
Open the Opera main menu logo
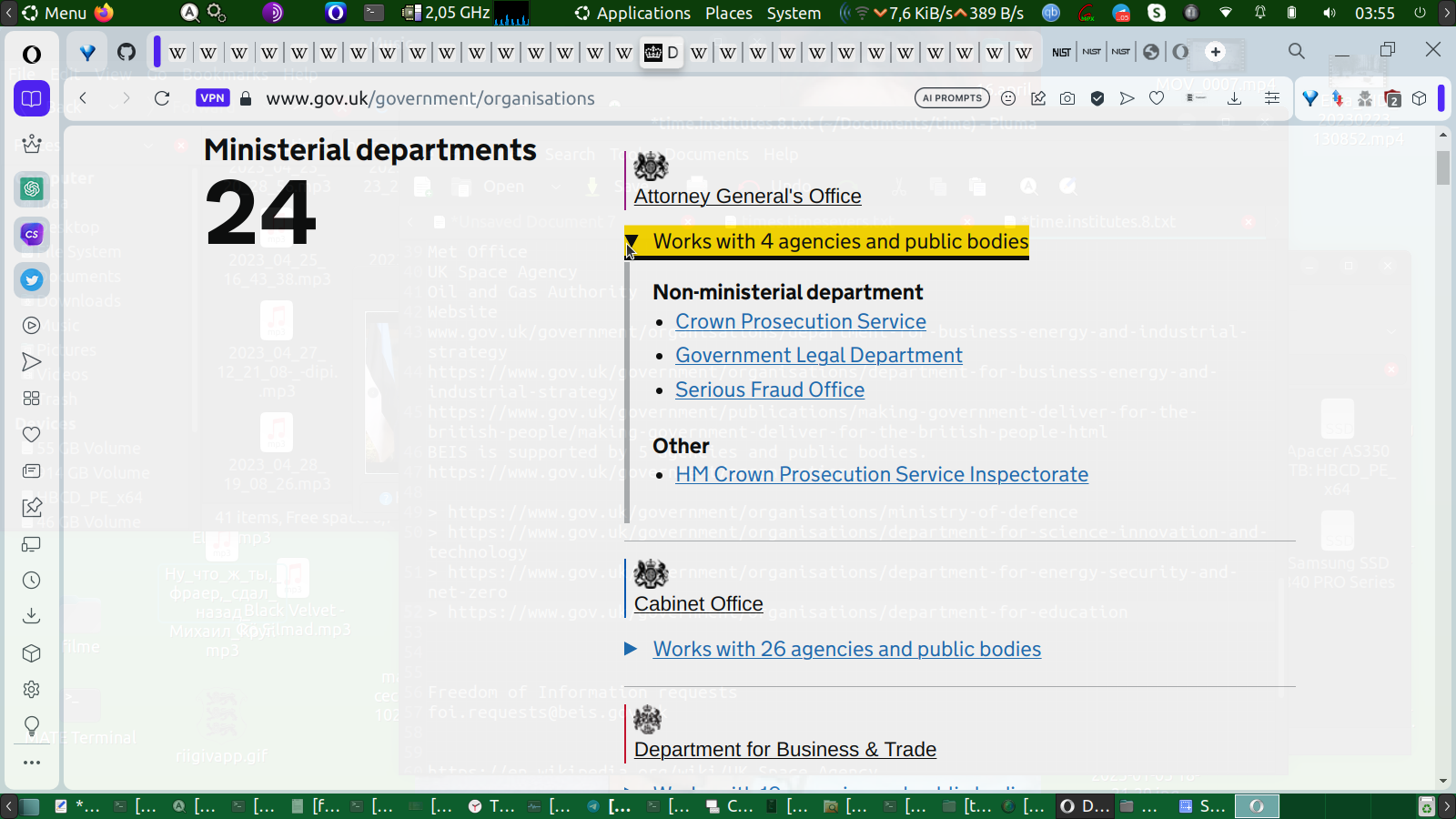[x=32, y=54]
